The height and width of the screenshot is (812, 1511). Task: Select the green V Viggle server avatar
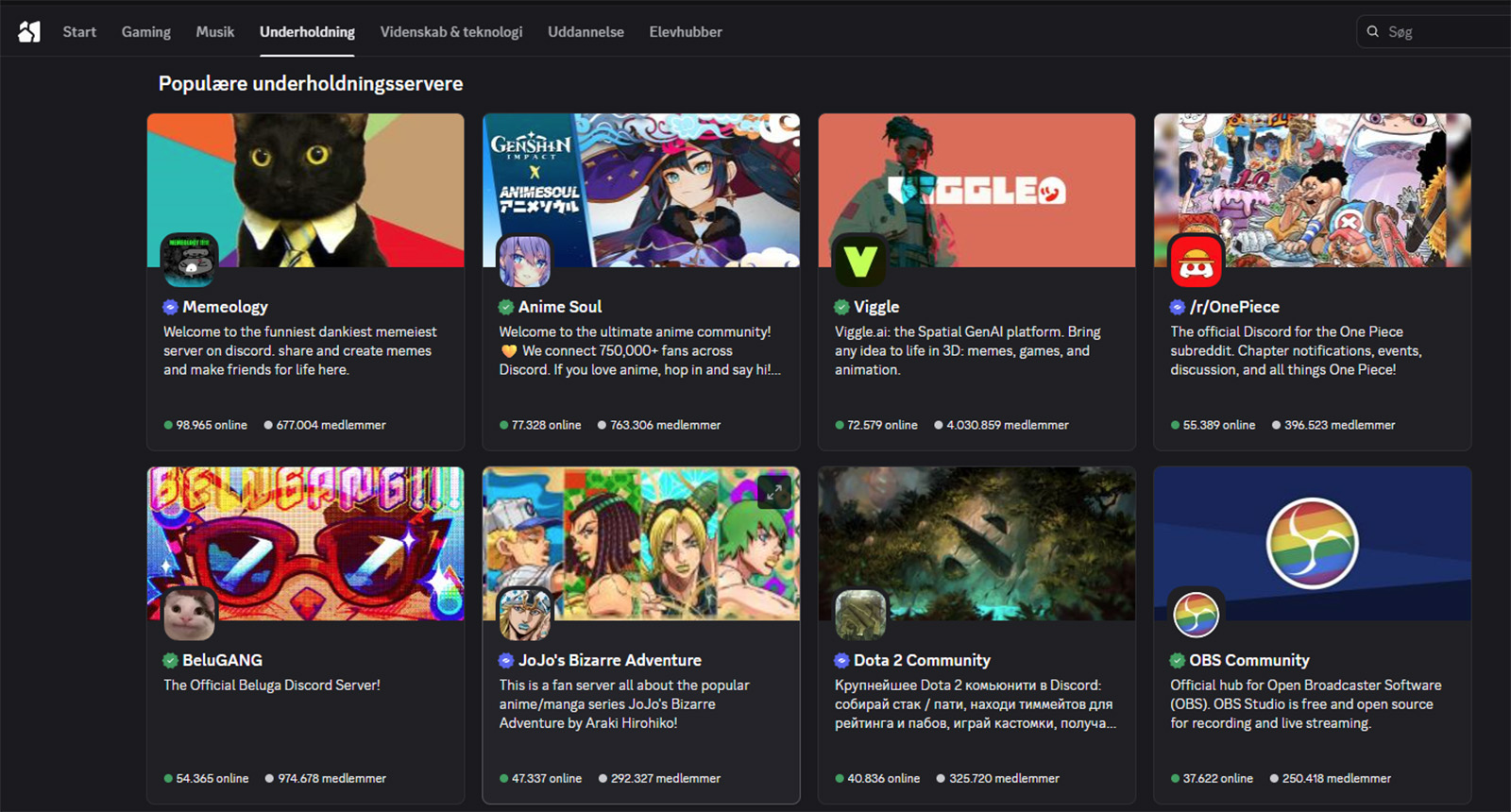tap(859, 261)
